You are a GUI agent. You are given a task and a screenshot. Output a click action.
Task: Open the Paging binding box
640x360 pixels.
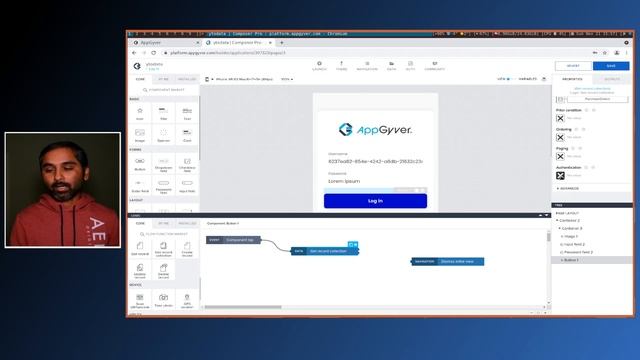point(560,156)
